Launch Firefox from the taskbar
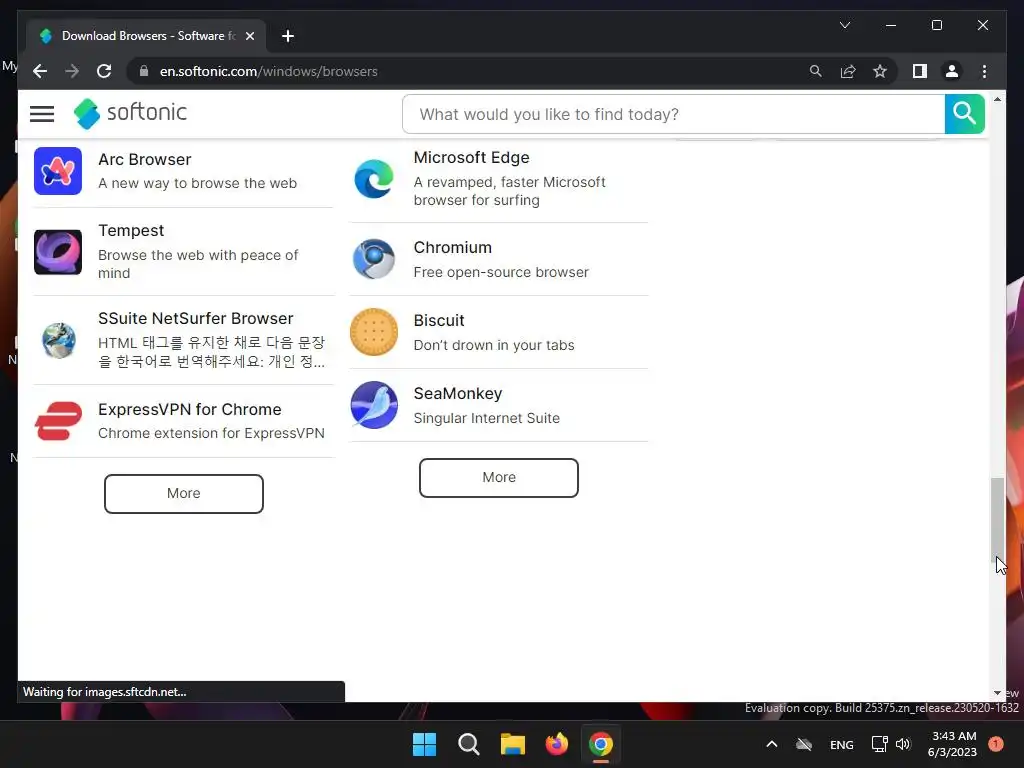Image resolution: width=1024 pixels, height=768 pixels. [556, 744]
